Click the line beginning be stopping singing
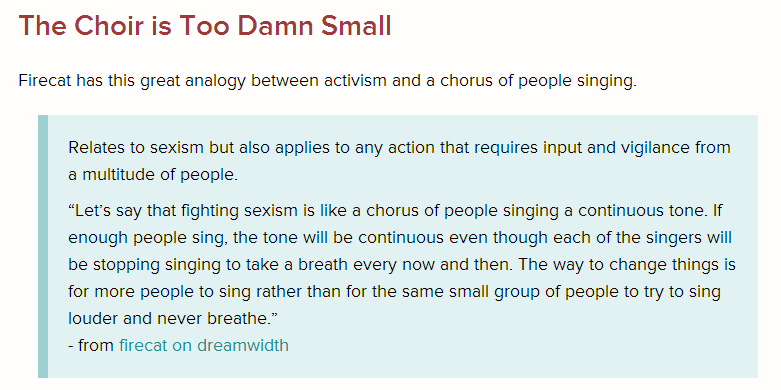This screenshot has width=781, height=390. point(402,264)
